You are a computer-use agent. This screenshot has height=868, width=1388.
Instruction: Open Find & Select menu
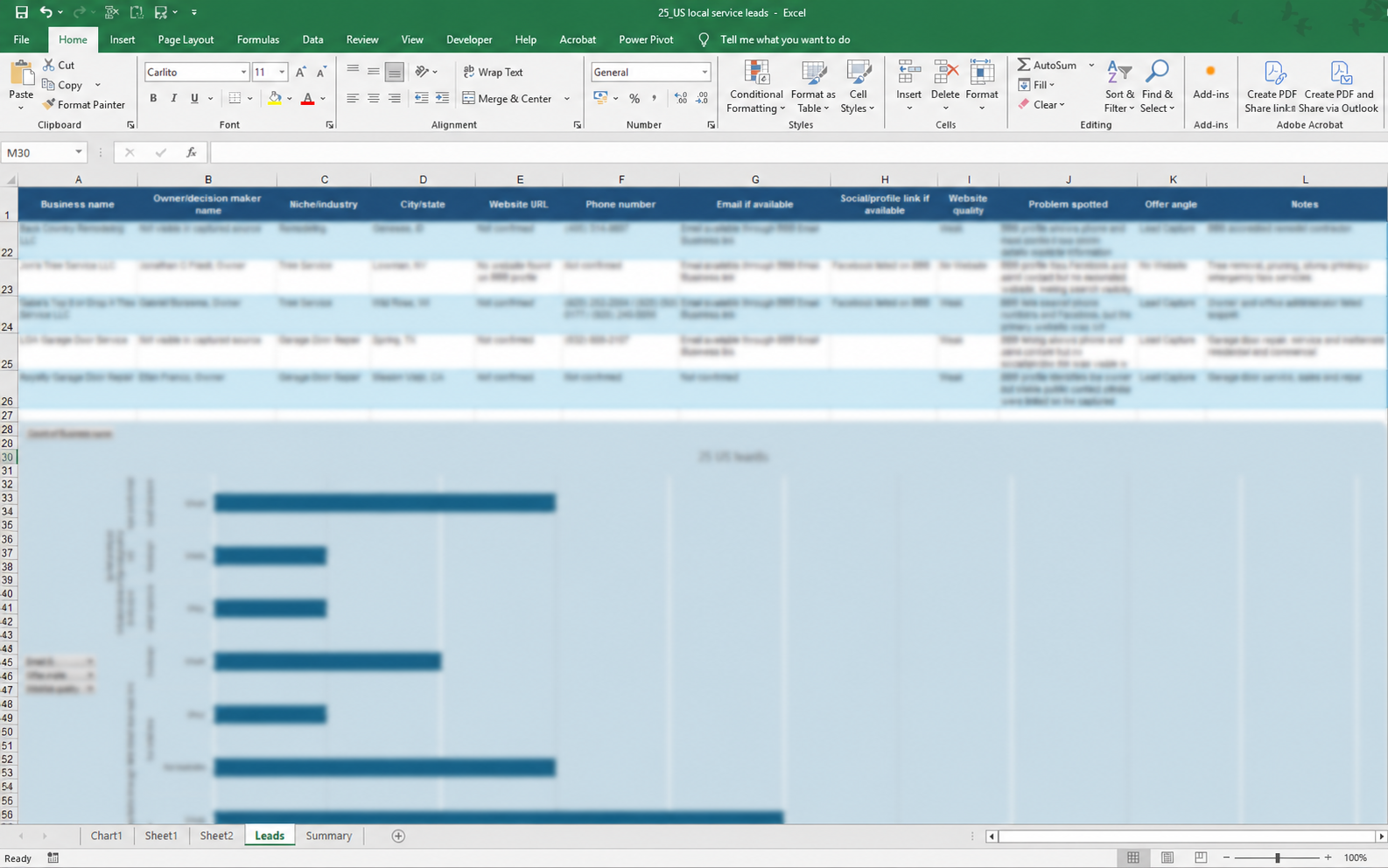click(1158, 87)
